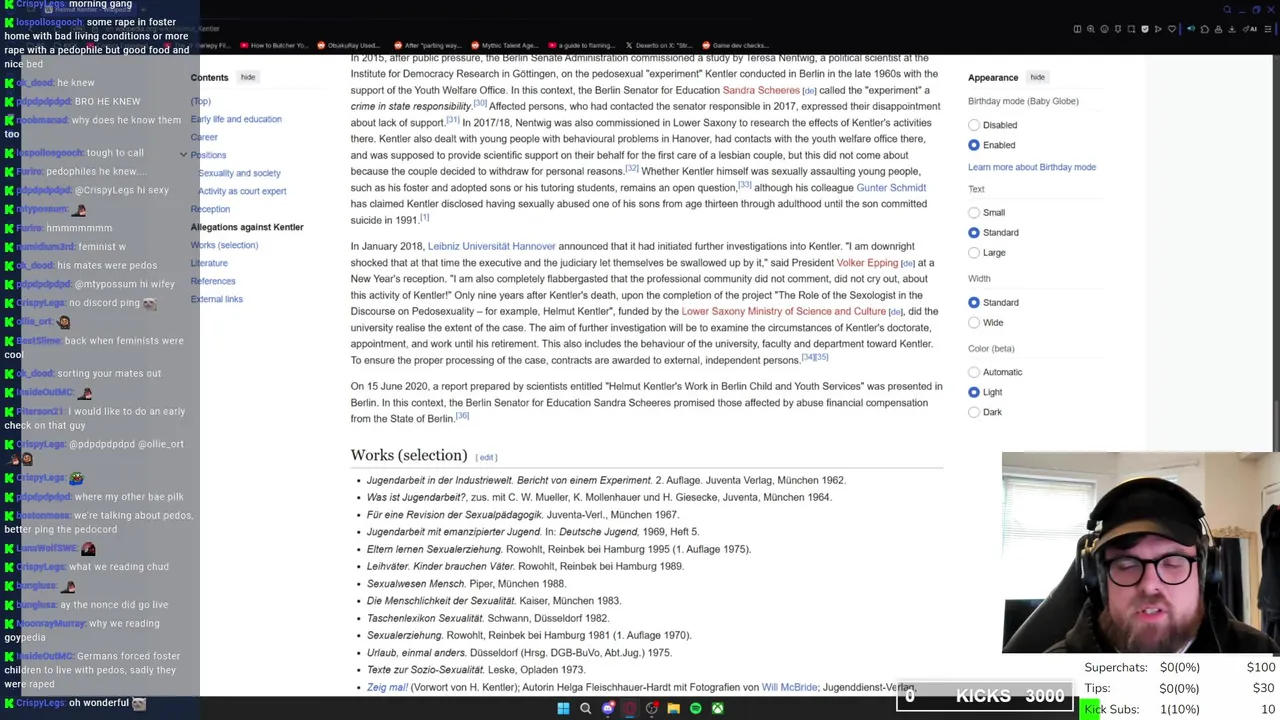
Task: Click chat message 'BRO HE KNEW'
Action: pyautogui.click(x=107, y=101)
